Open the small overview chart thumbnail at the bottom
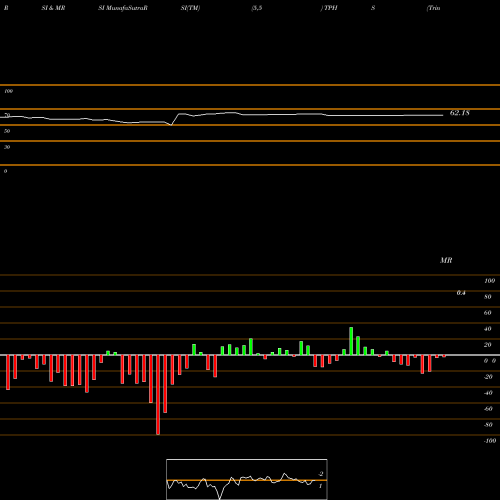Screen dimensions: 500x500 pyautogui.click(x=247, y=479)
